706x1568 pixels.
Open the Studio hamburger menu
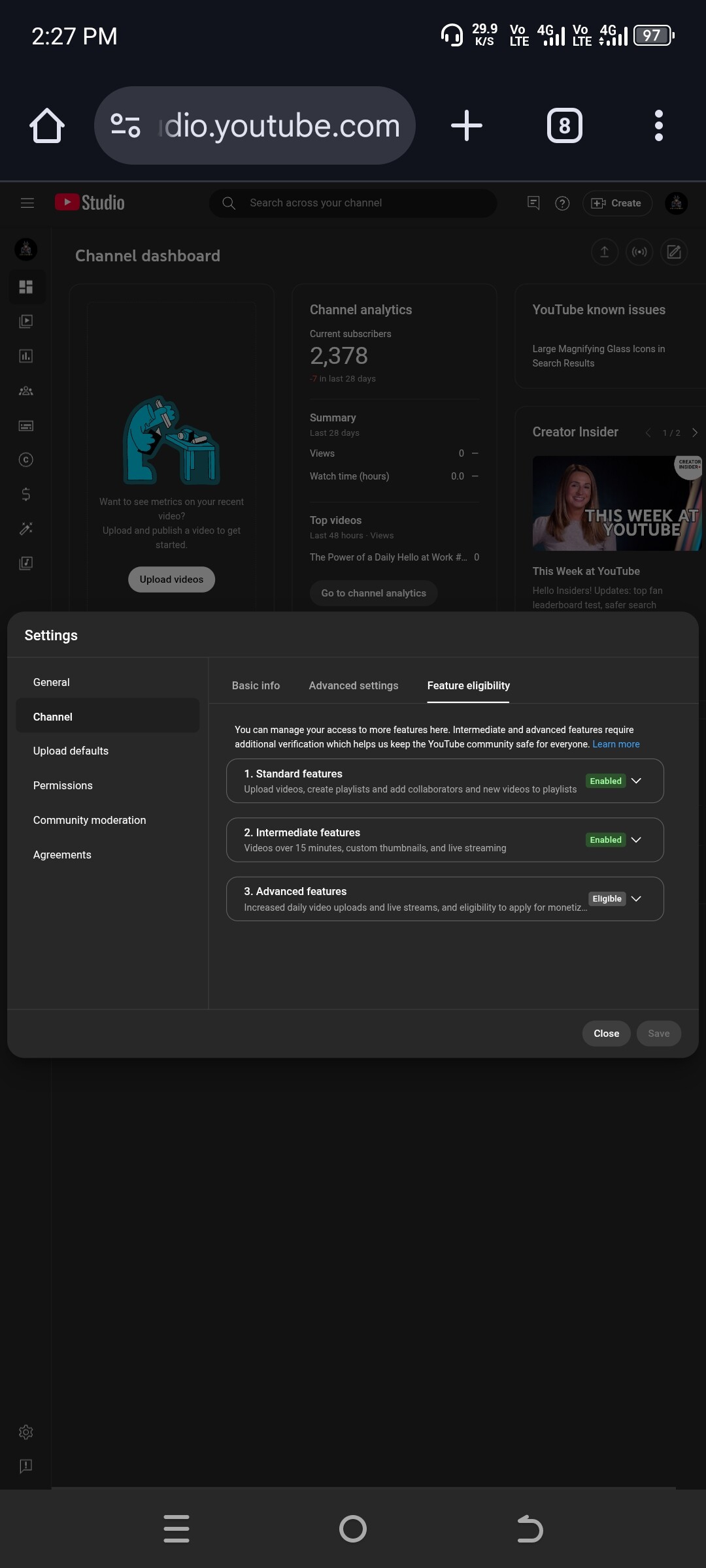27,203
